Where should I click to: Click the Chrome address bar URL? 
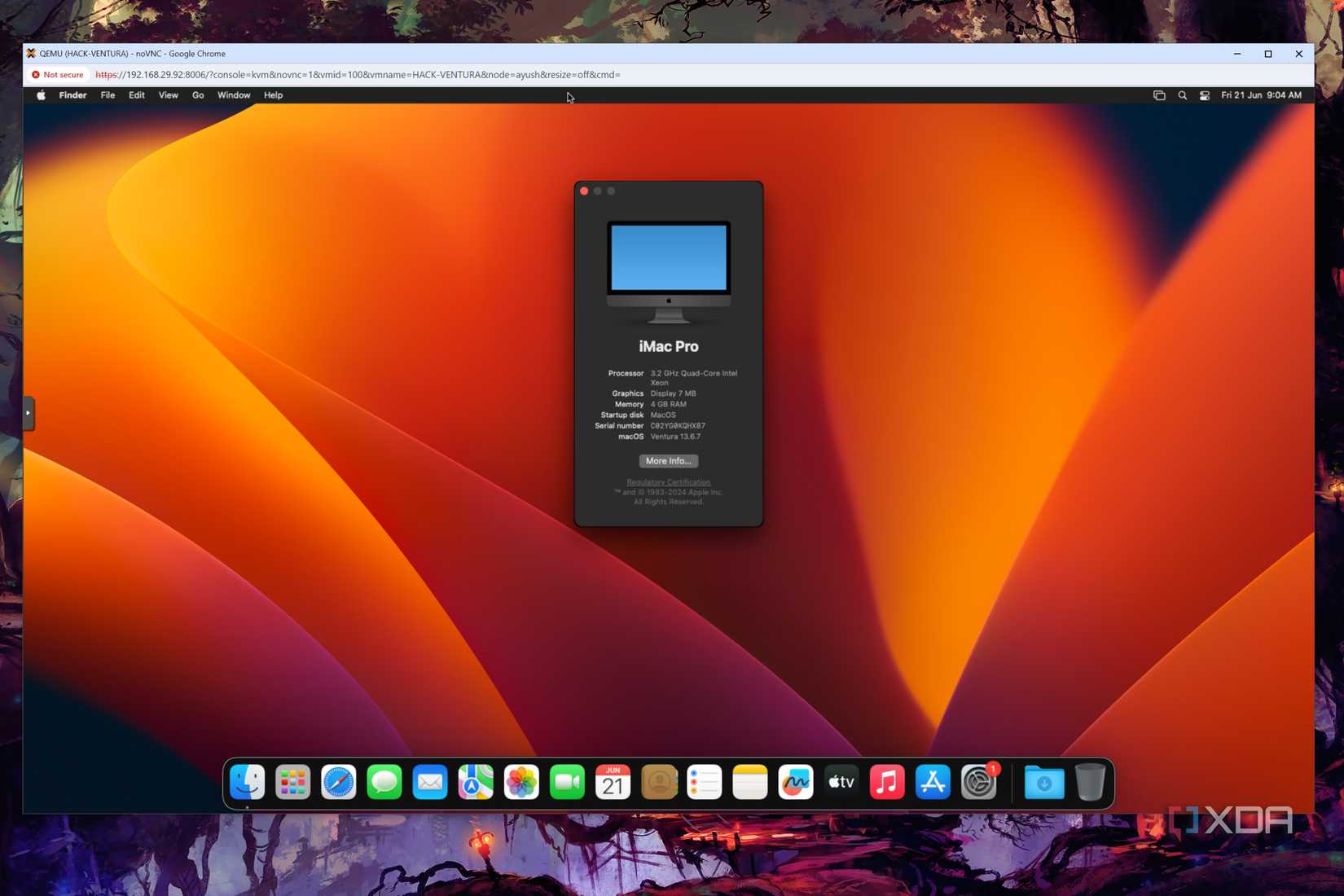point(358,74)
